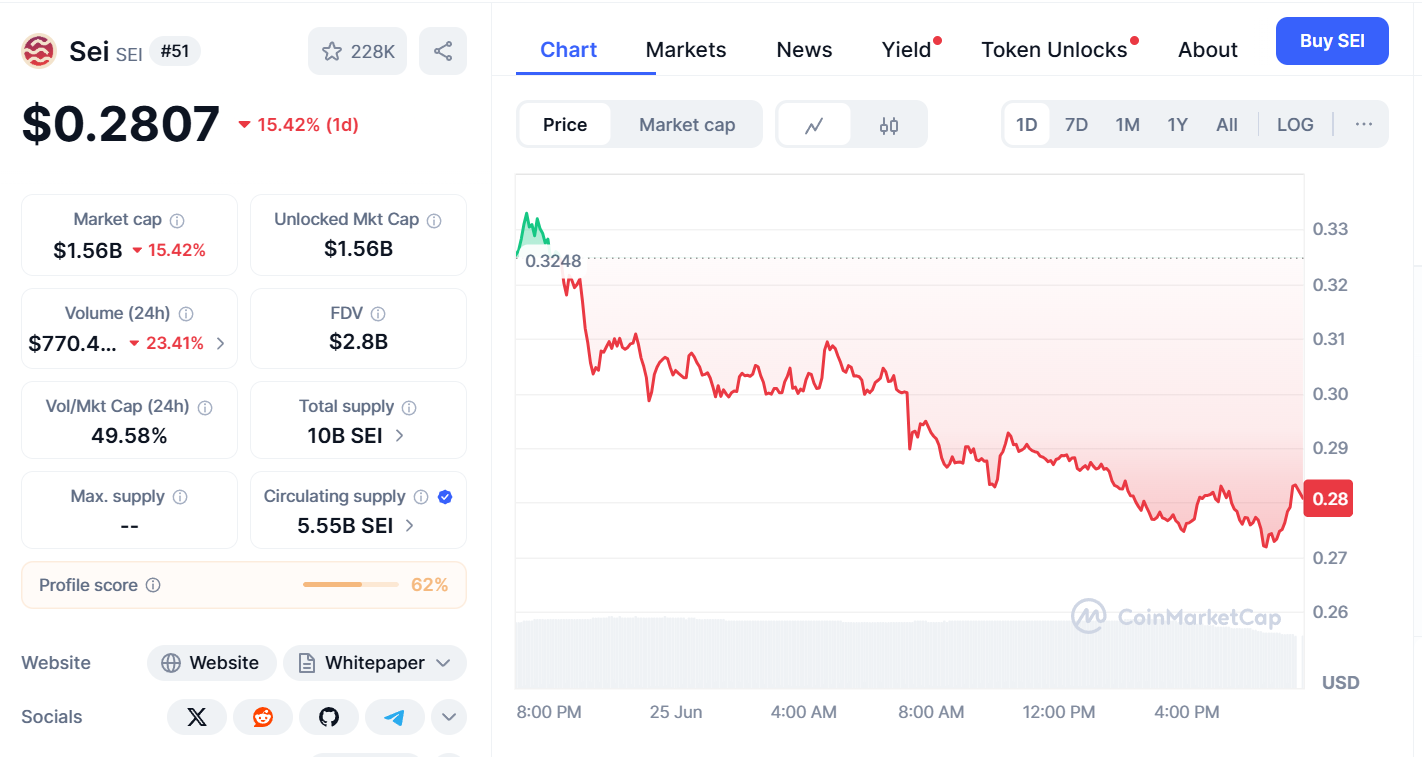
Task: Toggle the LOG scale option
Action: [1295, 125]
